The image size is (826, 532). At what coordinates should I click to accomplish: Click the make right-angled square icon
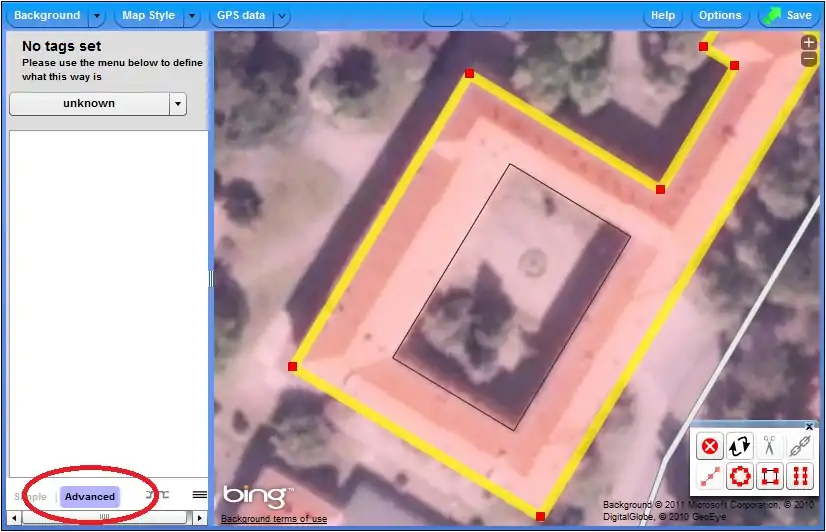coord(769,475)
